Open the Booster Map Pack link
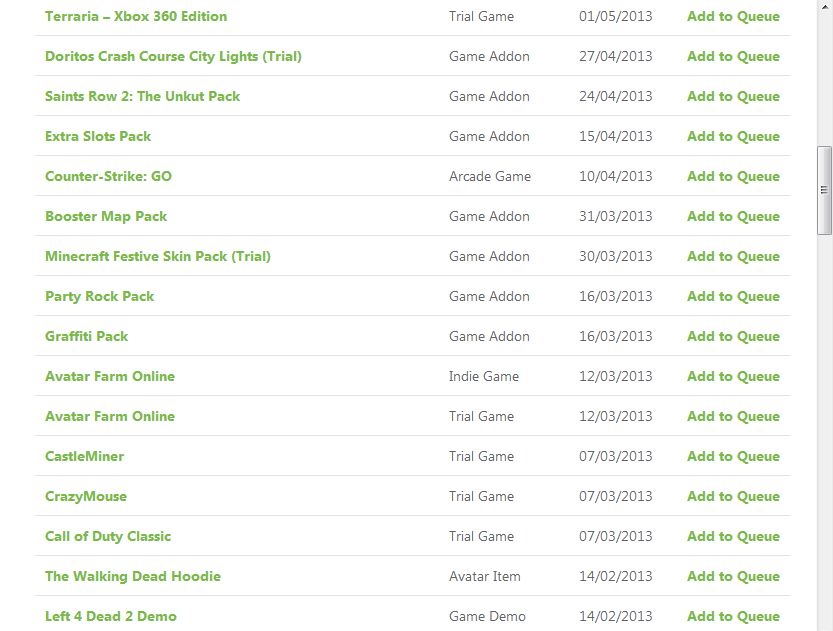The image size is (833, 631). coord(106,217)
